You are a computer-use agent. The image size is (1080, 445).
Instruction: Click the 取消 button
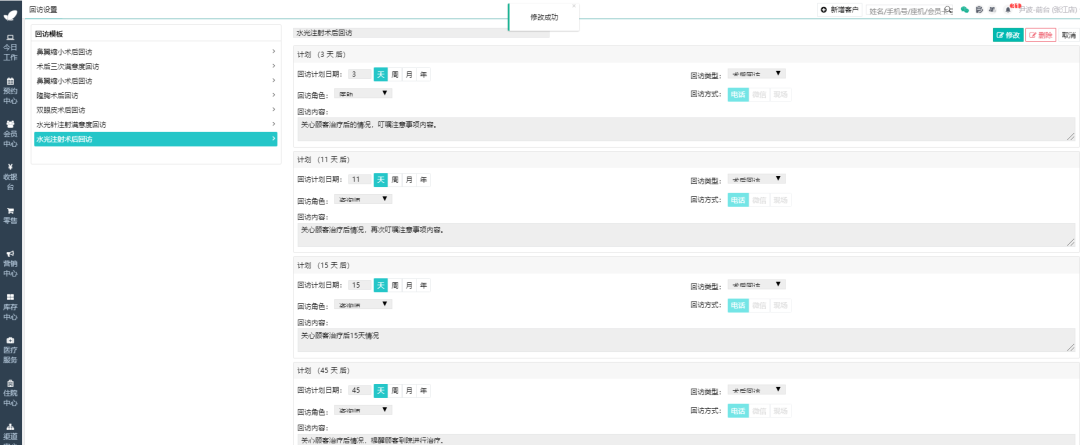click(1068, 35)
